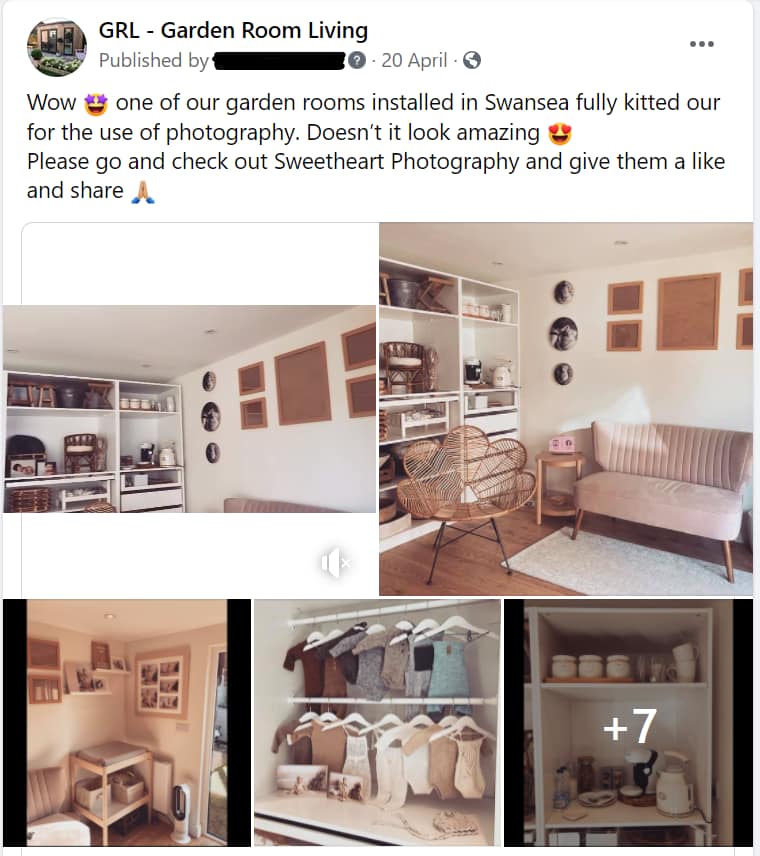Unmute the video using the speaker icon

coord(335,562)
